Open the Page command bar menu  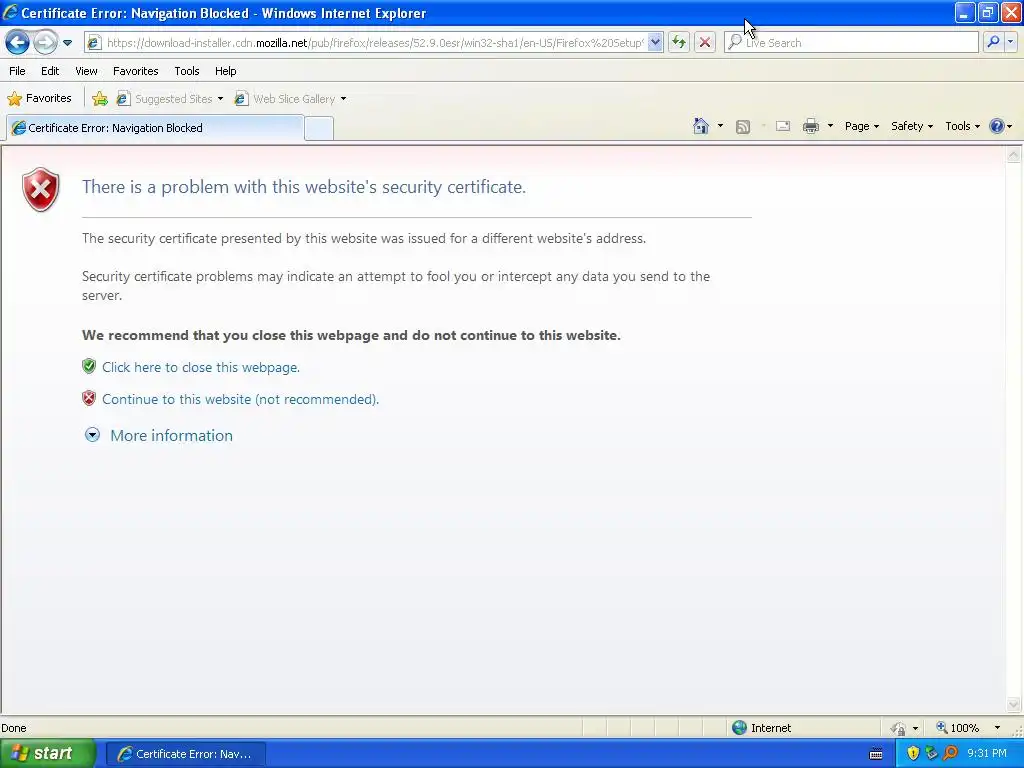click(x=861, y=127)
